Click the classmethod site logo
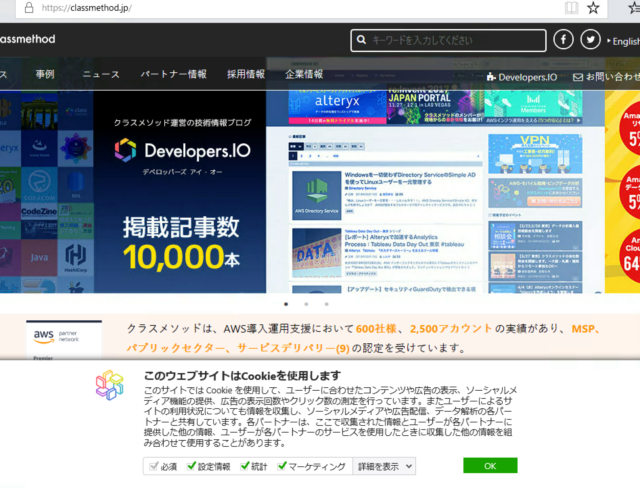This screenshot has height=488, width=640. tap(27, 39)
